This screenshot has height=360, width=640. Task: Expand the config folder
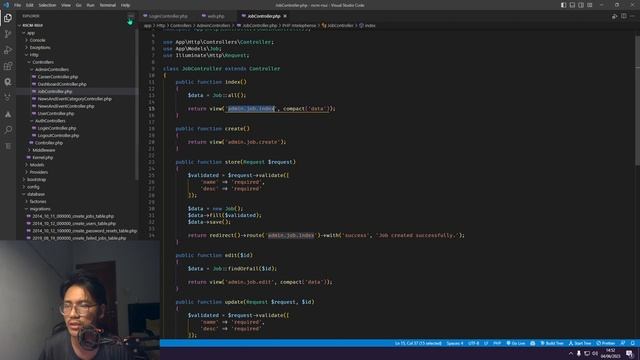[x=33, y=187]
